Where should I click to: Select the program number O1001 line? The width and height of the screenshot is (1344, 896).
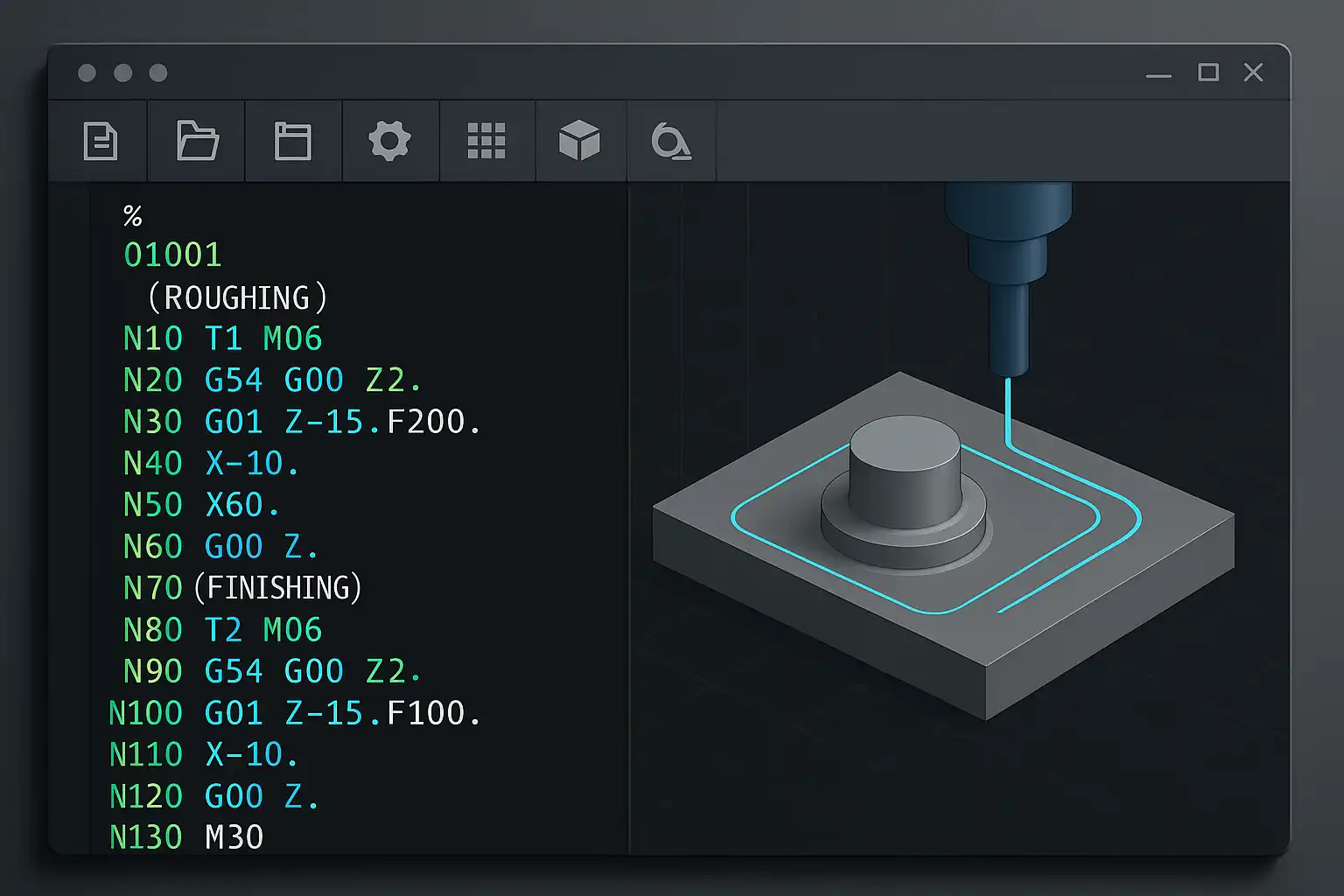(x=173, y=255)
